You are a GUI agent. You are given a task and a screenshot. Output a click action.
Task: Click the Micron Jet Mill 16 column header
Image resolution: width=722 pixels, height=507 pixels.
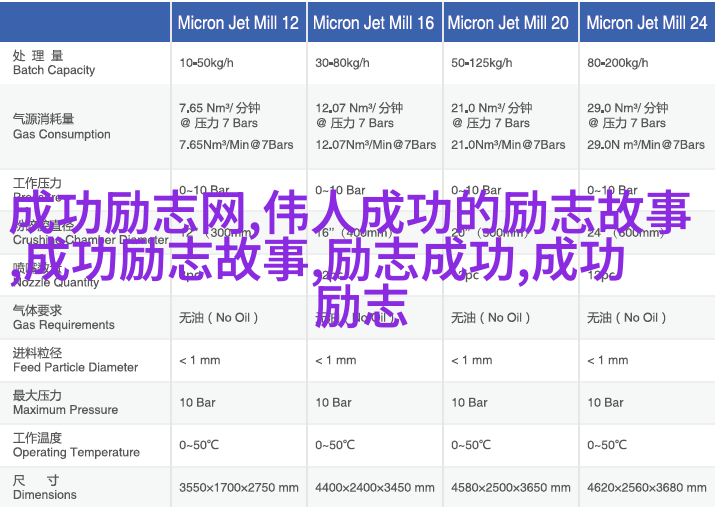[x=374, y=23]
